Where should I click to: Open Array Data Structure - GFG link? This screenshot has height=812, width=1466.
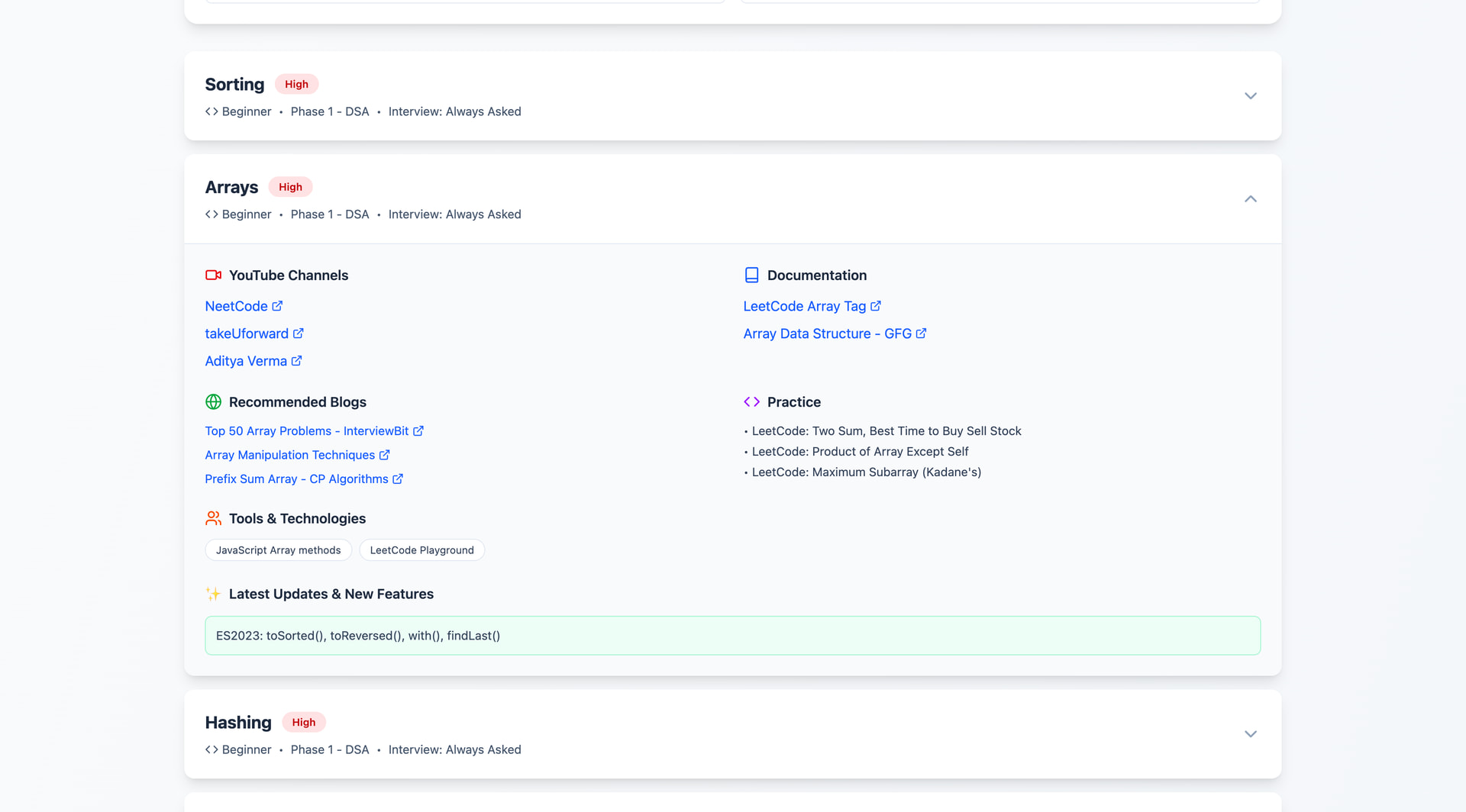pyautogui.click(x=827, y=333)
